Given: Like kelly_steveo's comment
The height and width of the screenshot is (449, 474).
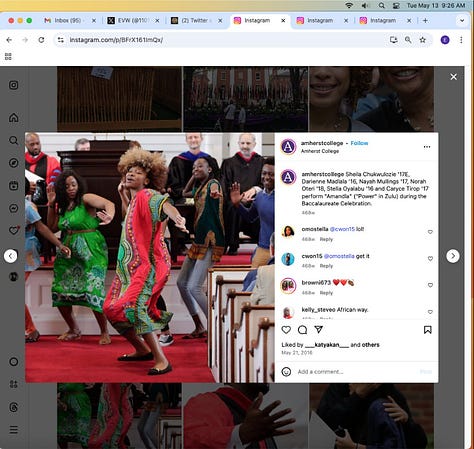Looking at the screenshot, I should point(430,312).
